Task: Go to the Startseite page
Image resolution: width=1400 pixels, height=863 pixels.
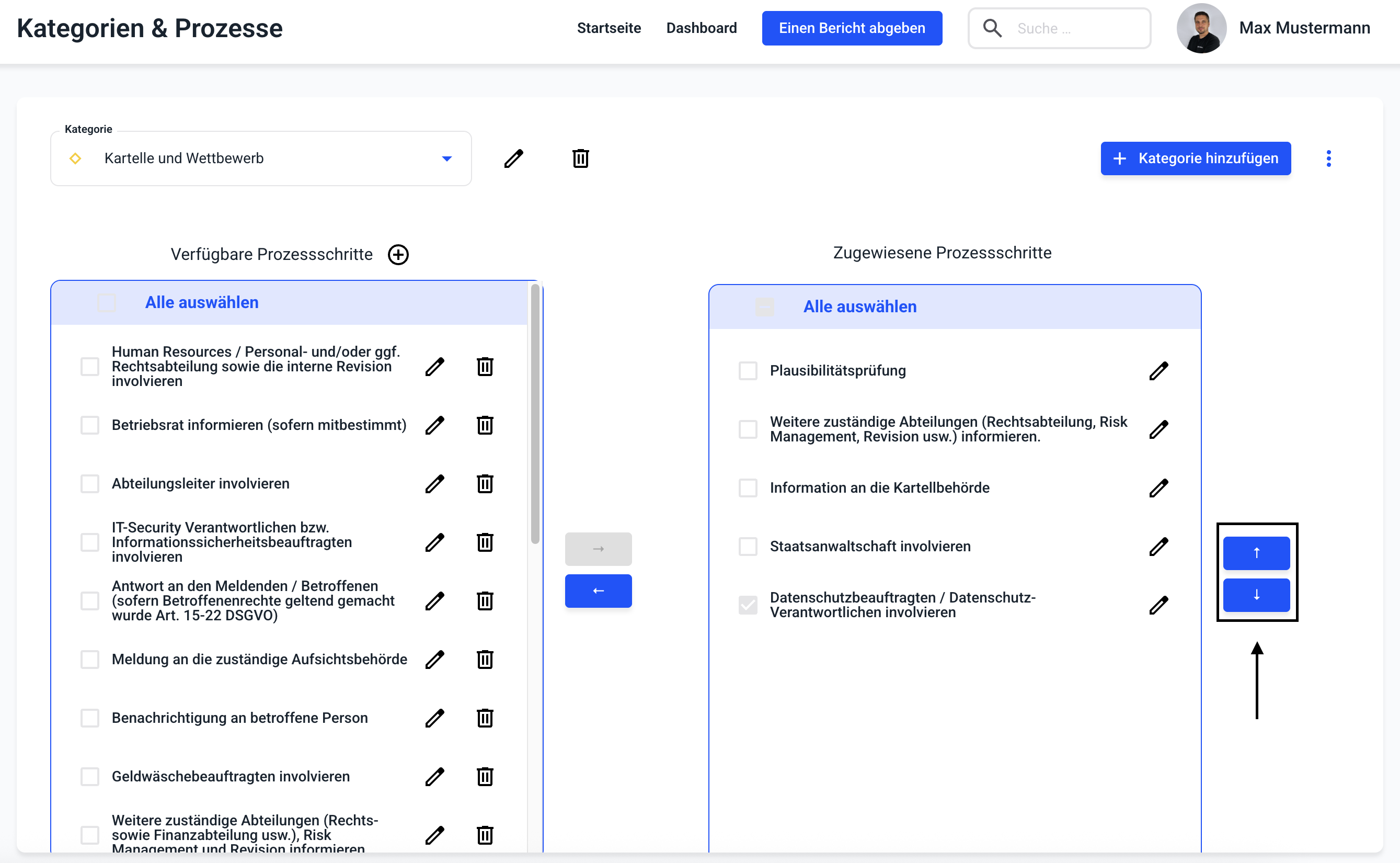Action: (609, 28)
